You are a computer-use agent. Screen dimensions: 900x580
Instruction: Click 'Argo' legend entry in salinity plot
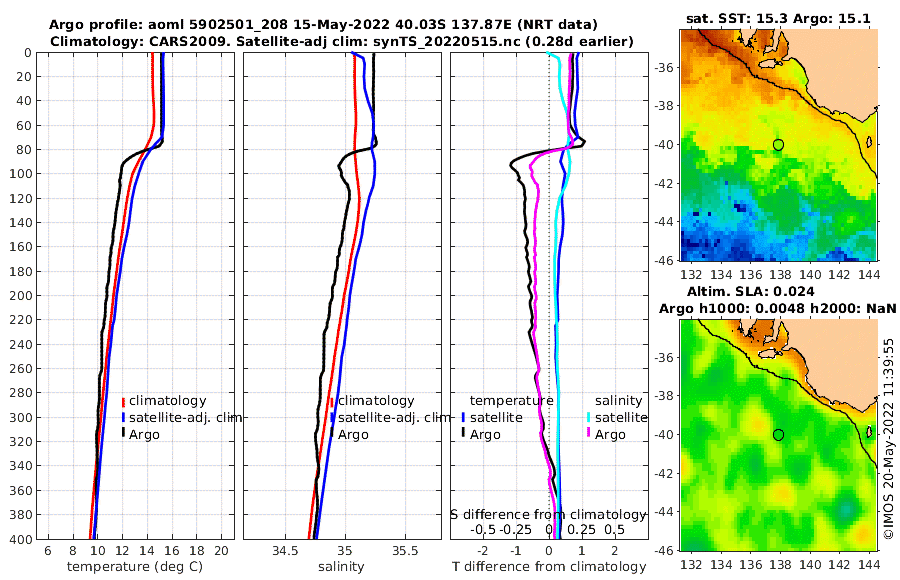(353, 435)
